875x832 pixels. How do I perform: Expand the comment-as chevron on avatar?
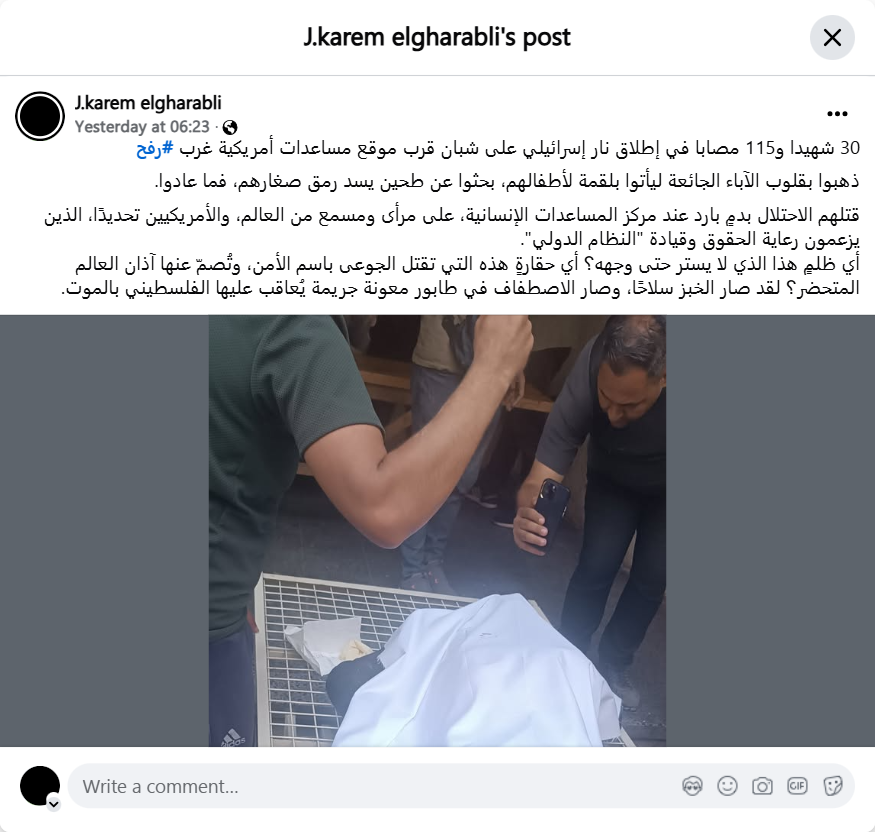pos(54,804)
